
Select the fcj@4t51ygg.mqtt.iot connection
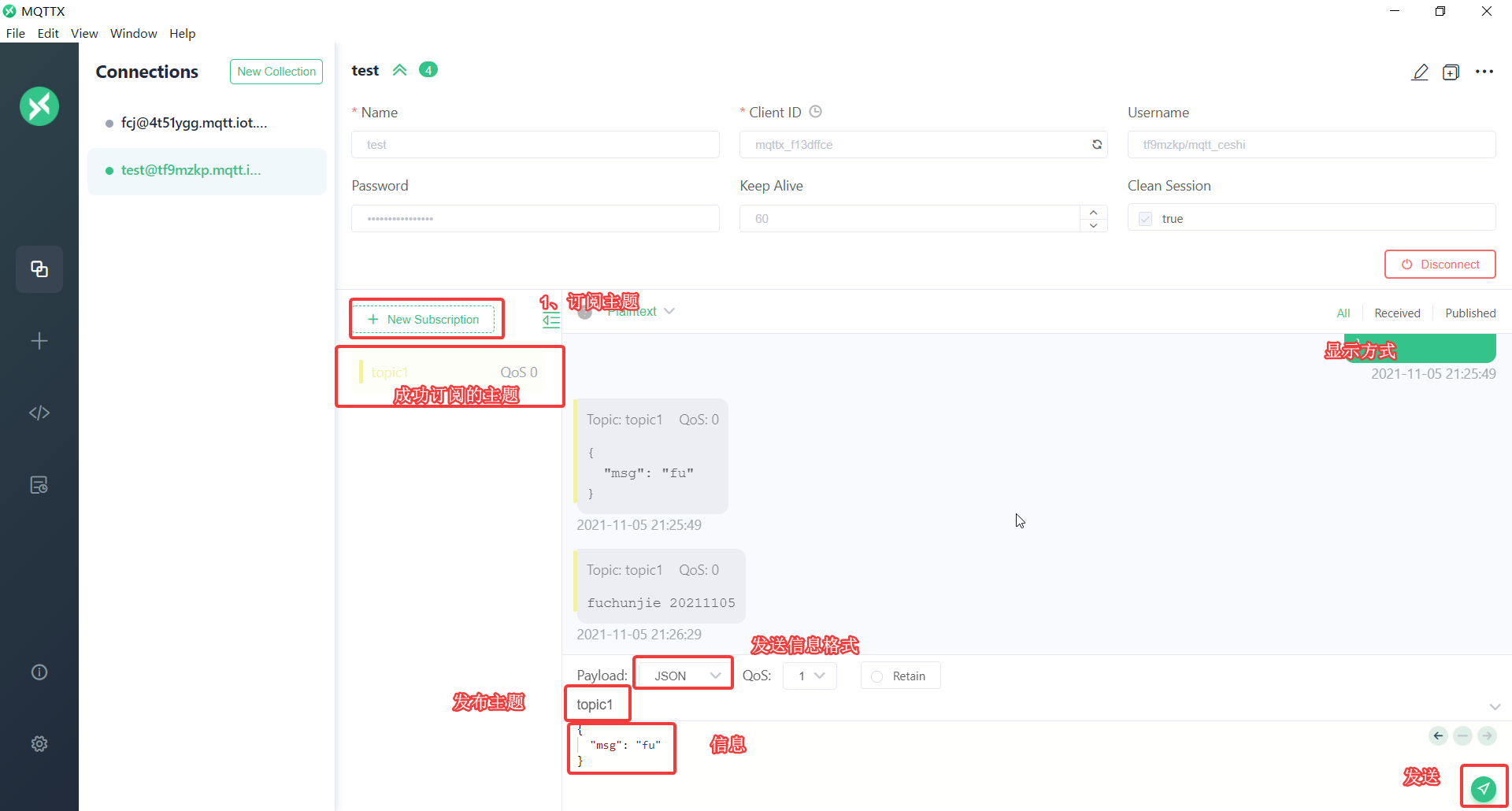206,123
